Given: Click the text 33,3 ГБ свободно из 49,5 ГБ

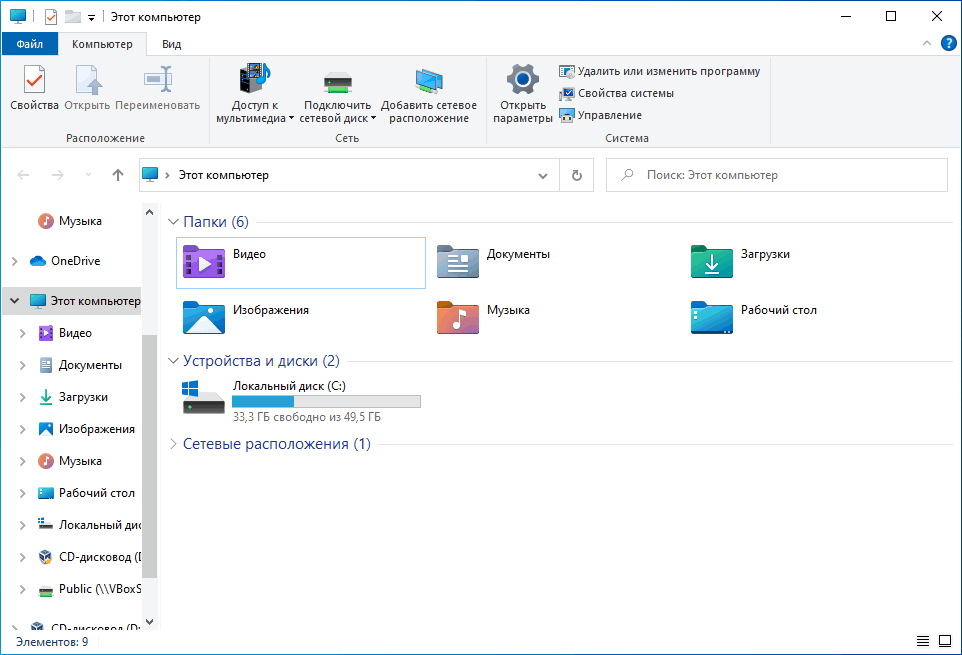Looking at the screenshot, I should (x=307, y=417).
